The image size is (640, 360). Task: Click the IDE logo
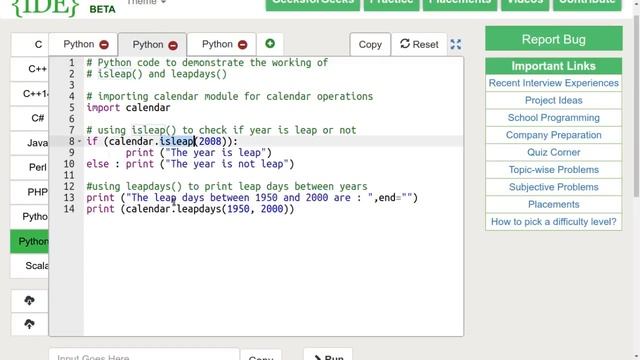[x=45, y=7]
